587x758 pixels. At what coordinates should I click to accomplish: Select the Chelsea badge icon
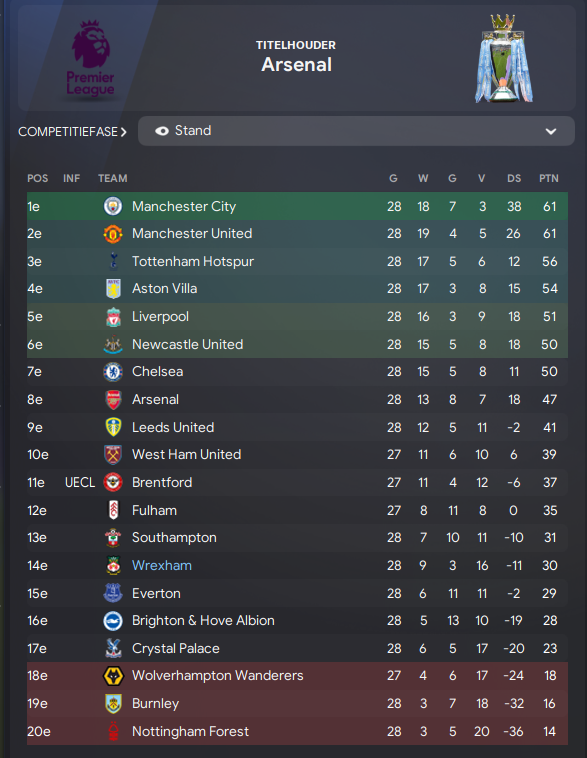coord(113,372)
